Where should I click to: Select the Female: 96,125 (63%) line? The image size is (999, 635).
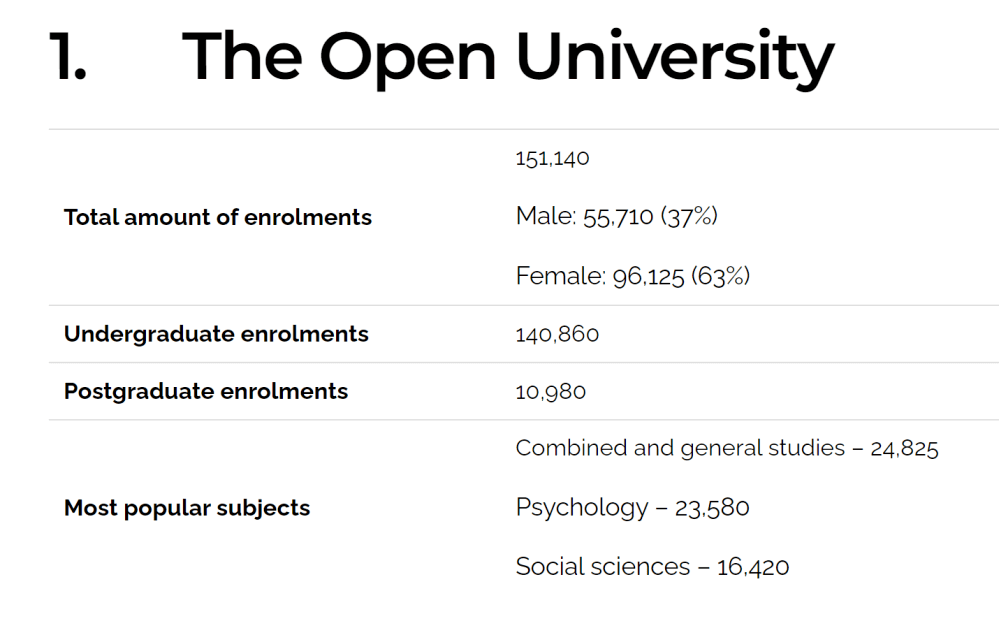pyautogui.click(x=633, y=276)
